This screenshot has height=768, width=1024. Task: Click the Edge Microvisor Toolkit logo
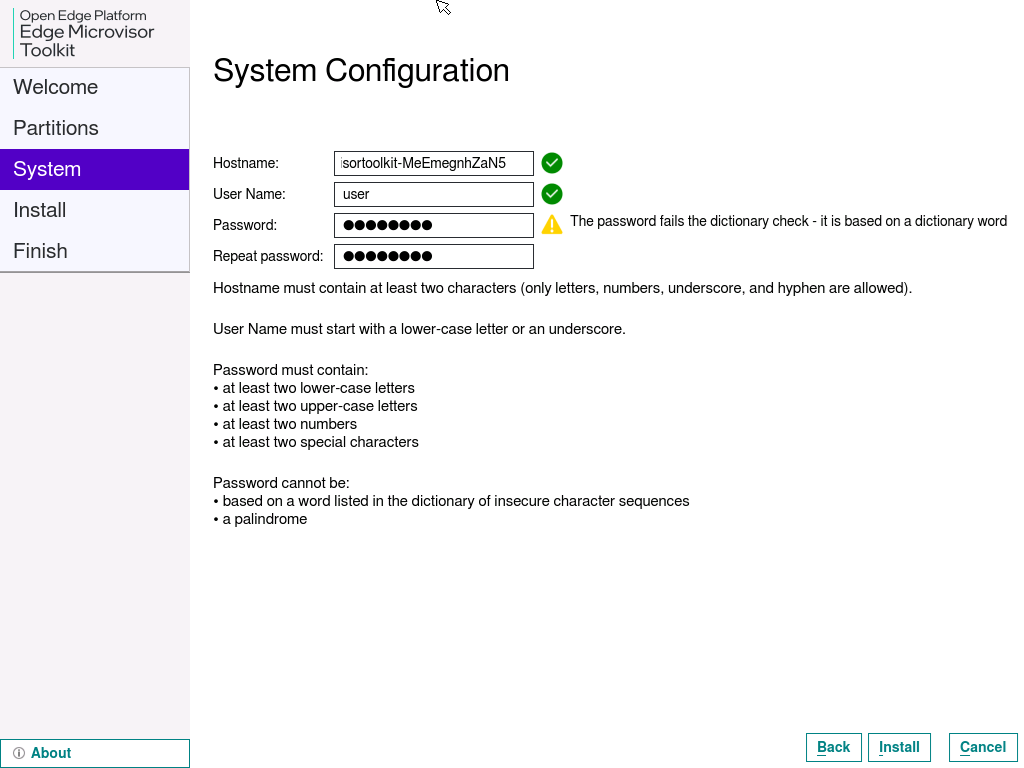point(88,33)
